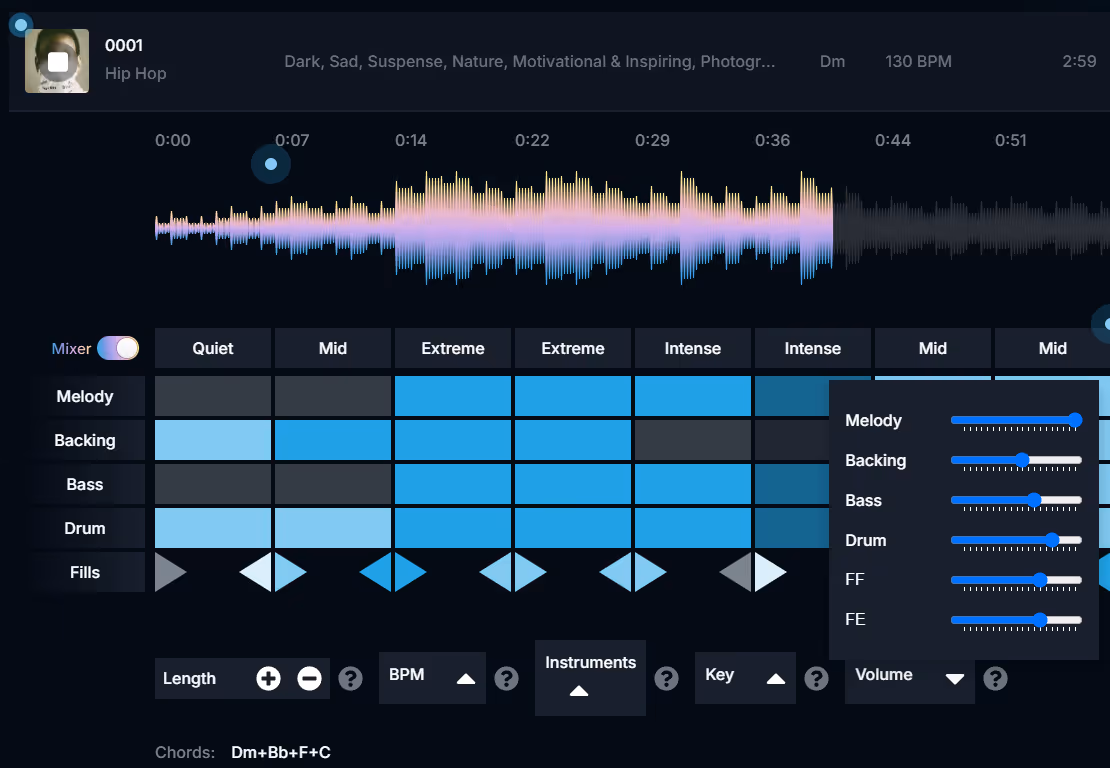The height and width of the screenshot is (768, 1110).
Task: Adjust the Bass volume slider
Action: tap(1017, 500)
